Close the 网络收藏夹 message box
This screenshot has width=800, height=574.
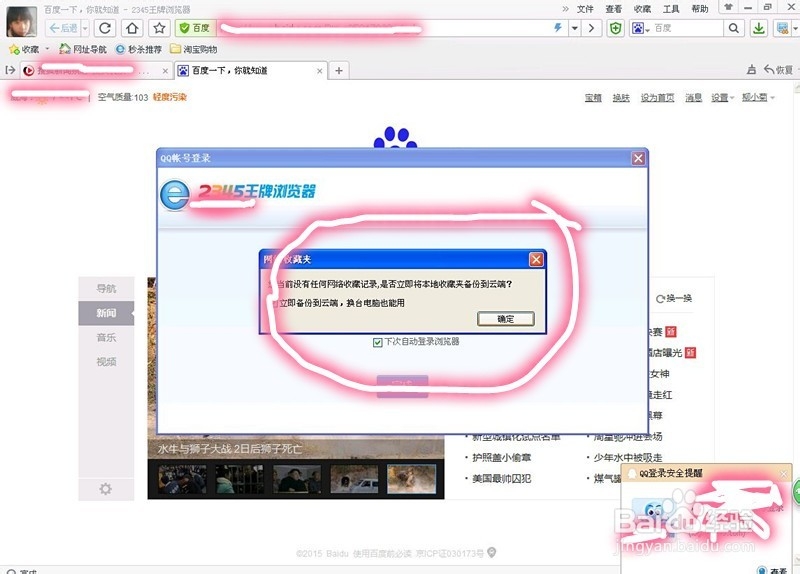[x=536, y=260]
